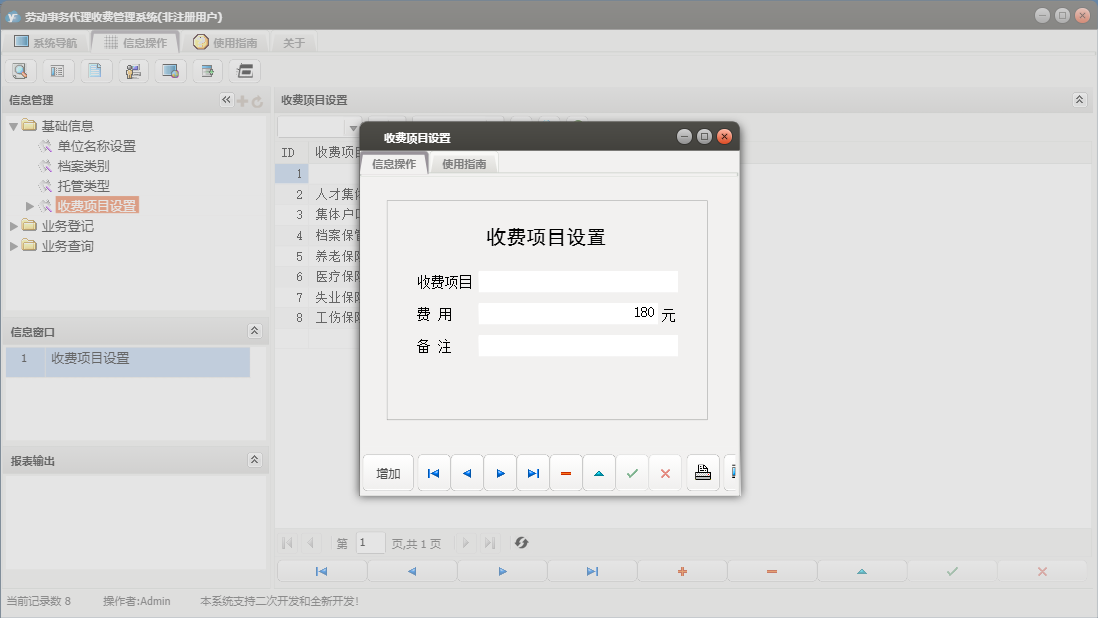This screenshot has width=1098, height=618.
Task: Click the teal up-arrow edit icon in dialog
Action: pyautogui.click(x=599, y=473)
